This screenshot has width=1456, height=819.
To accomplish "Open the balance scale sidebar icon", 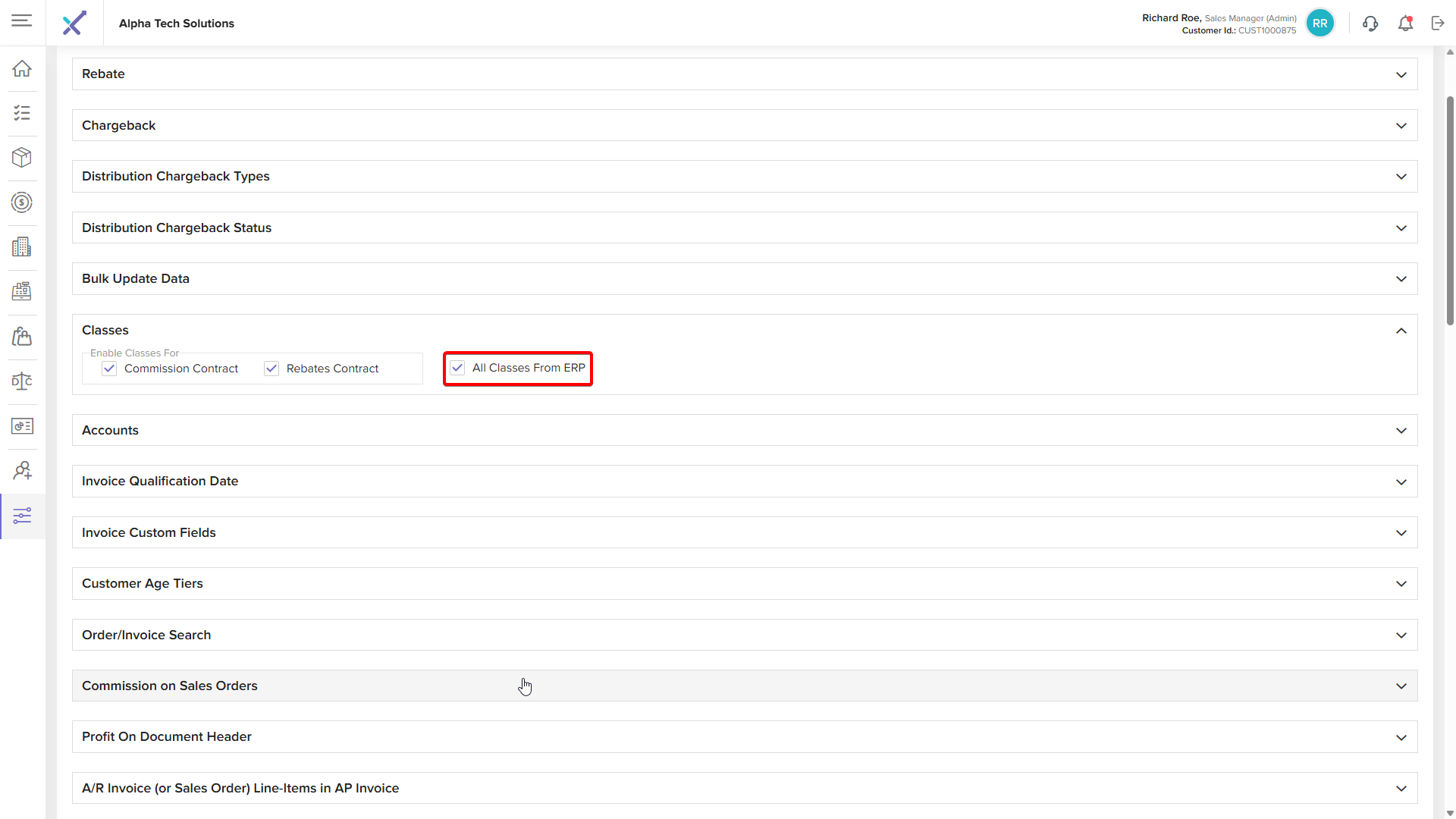I will tap(22, 381).
